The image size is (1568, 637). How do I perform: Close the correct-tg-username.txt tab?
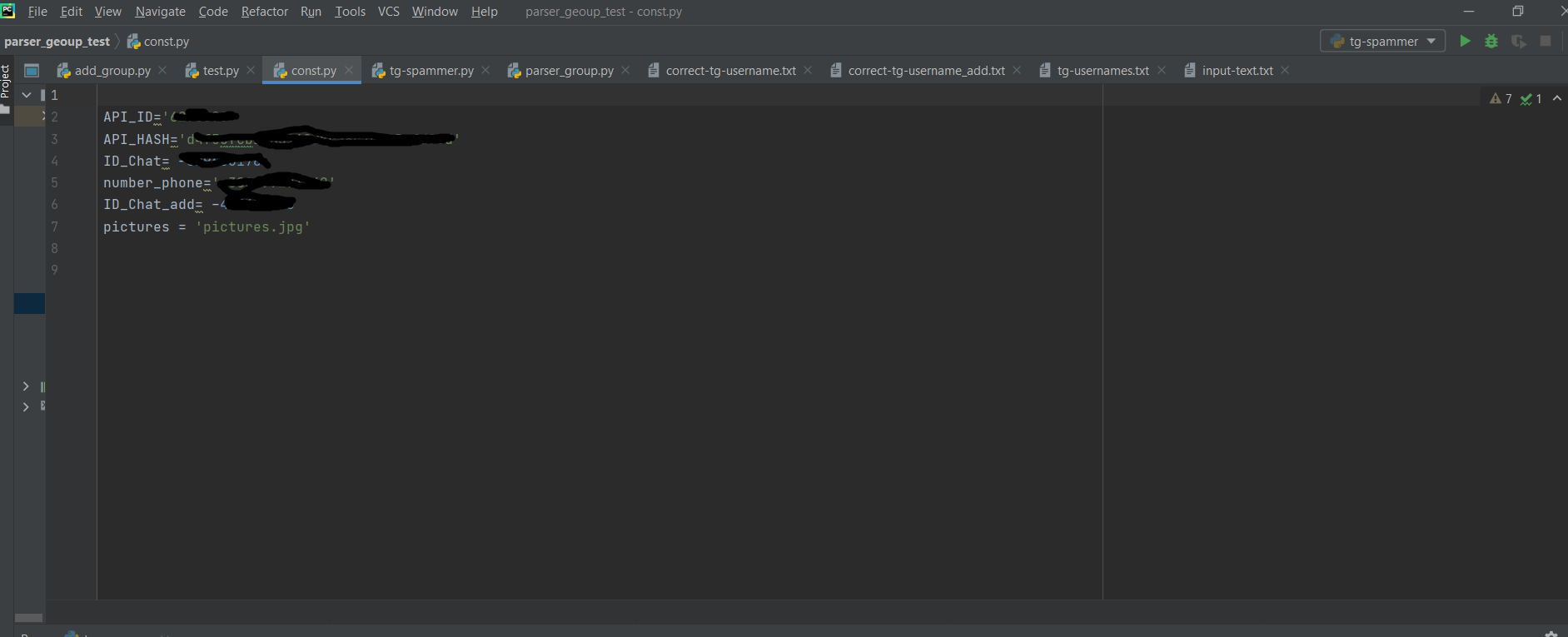pos(808,70)
